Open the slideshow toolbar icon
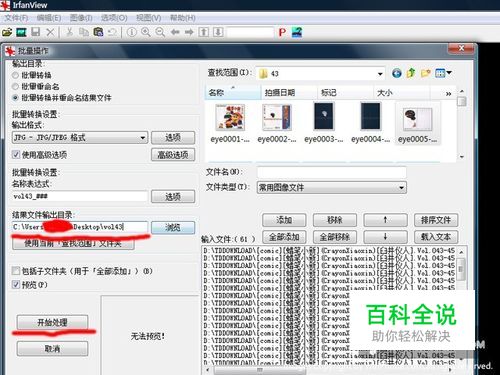500x375 pixels. click(21, 32)
